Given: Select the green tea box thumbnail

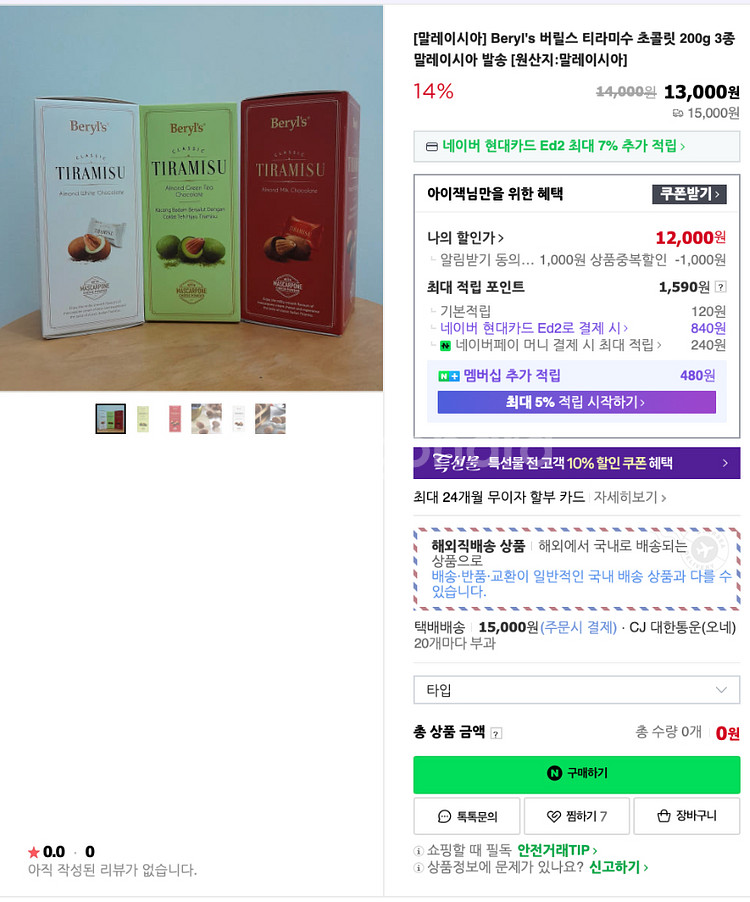Looking at the screenshot, I should pos(143,419).
